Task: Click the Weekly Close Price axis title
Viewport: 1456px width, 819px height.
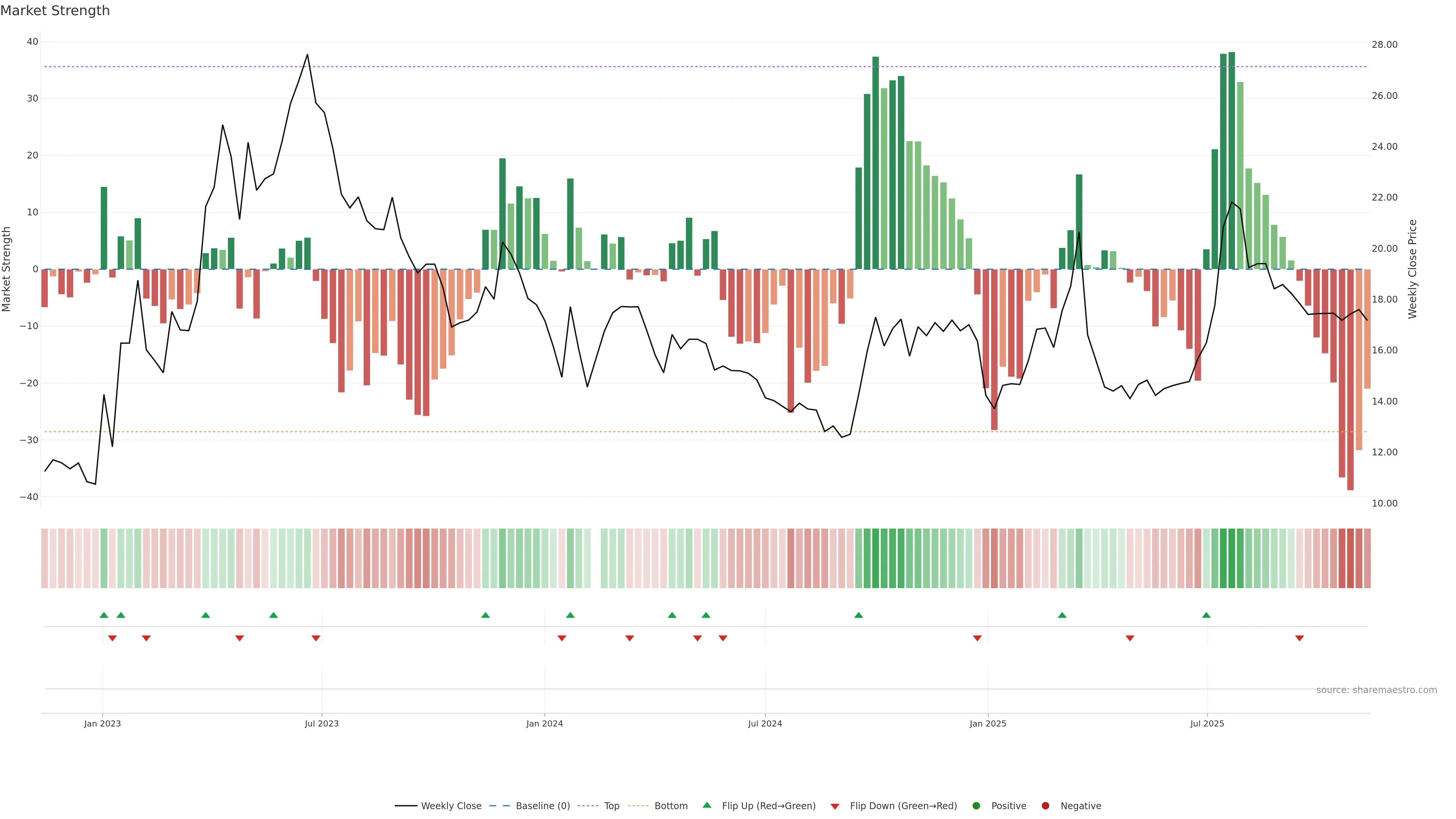Action: (x=1412, y=269)
